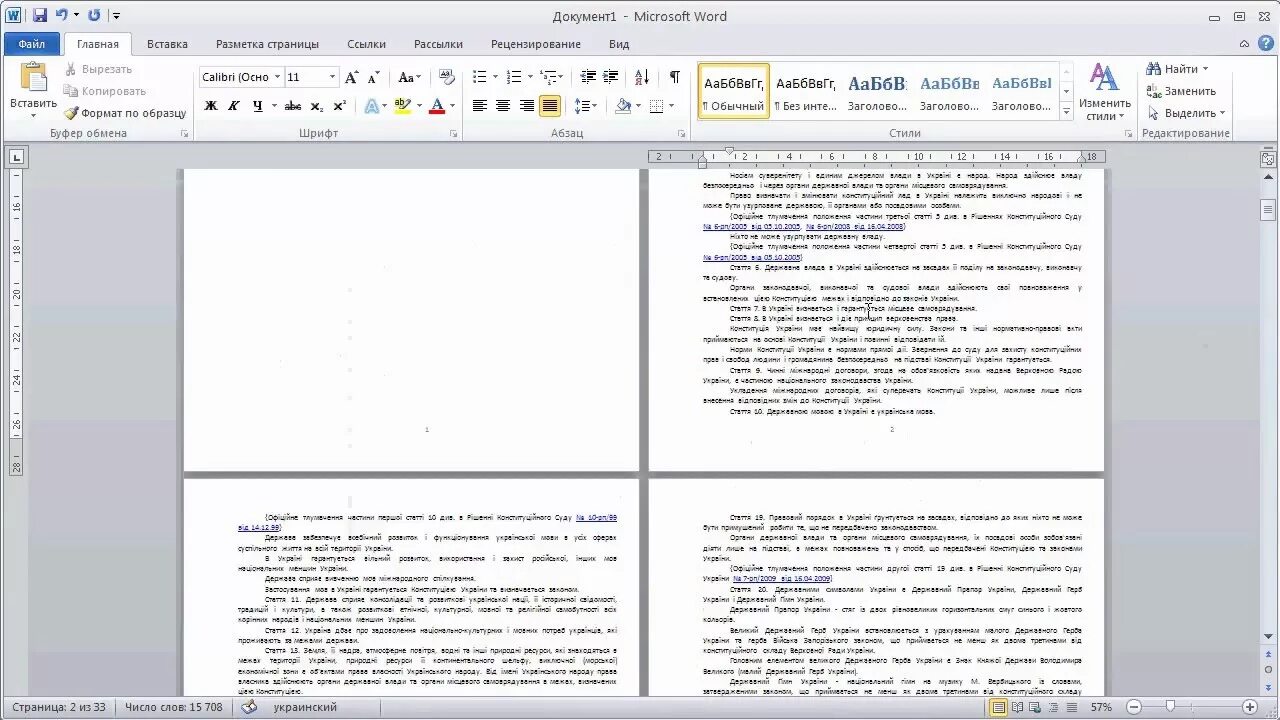
Task: Click the украинский language indicator
Action: click(x=304, y=707)
